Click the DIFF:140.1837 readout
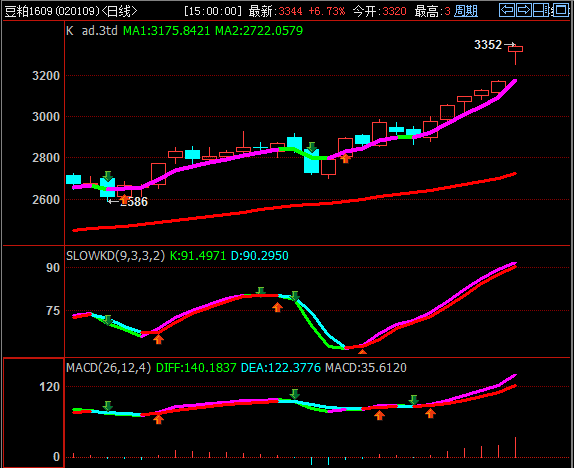The height and width of the screenshot is (468, 574). tap(196, 367)
